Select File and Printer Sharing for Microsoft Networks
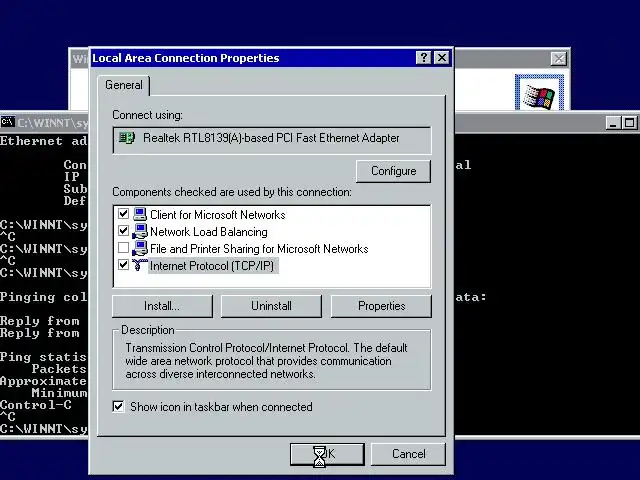 [259, 249]
